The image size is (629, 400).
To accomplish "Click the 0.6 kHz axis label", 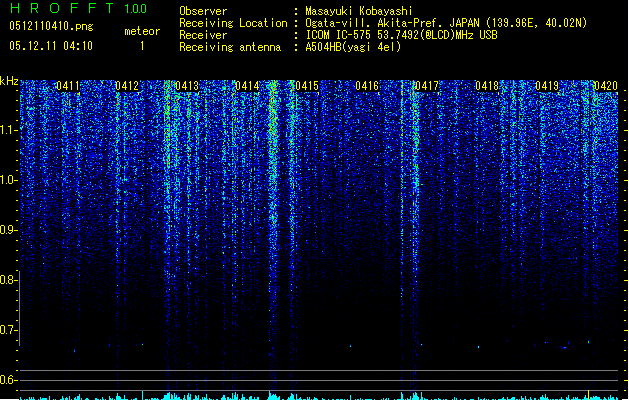I will click(x=8, y=380).
